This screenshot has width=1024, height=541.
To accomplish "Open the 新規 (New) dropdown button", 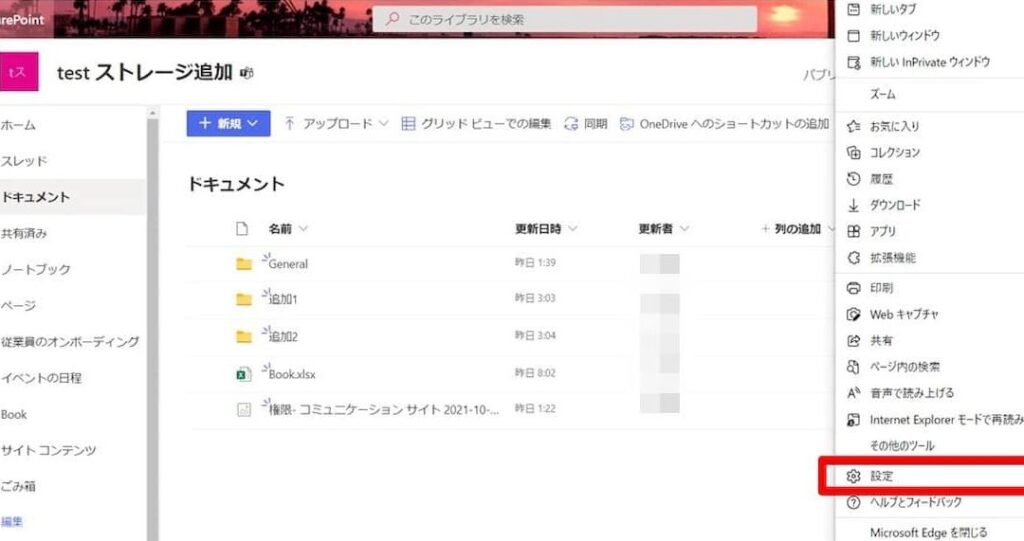I will pyautogui.click(x=228, y=123).
